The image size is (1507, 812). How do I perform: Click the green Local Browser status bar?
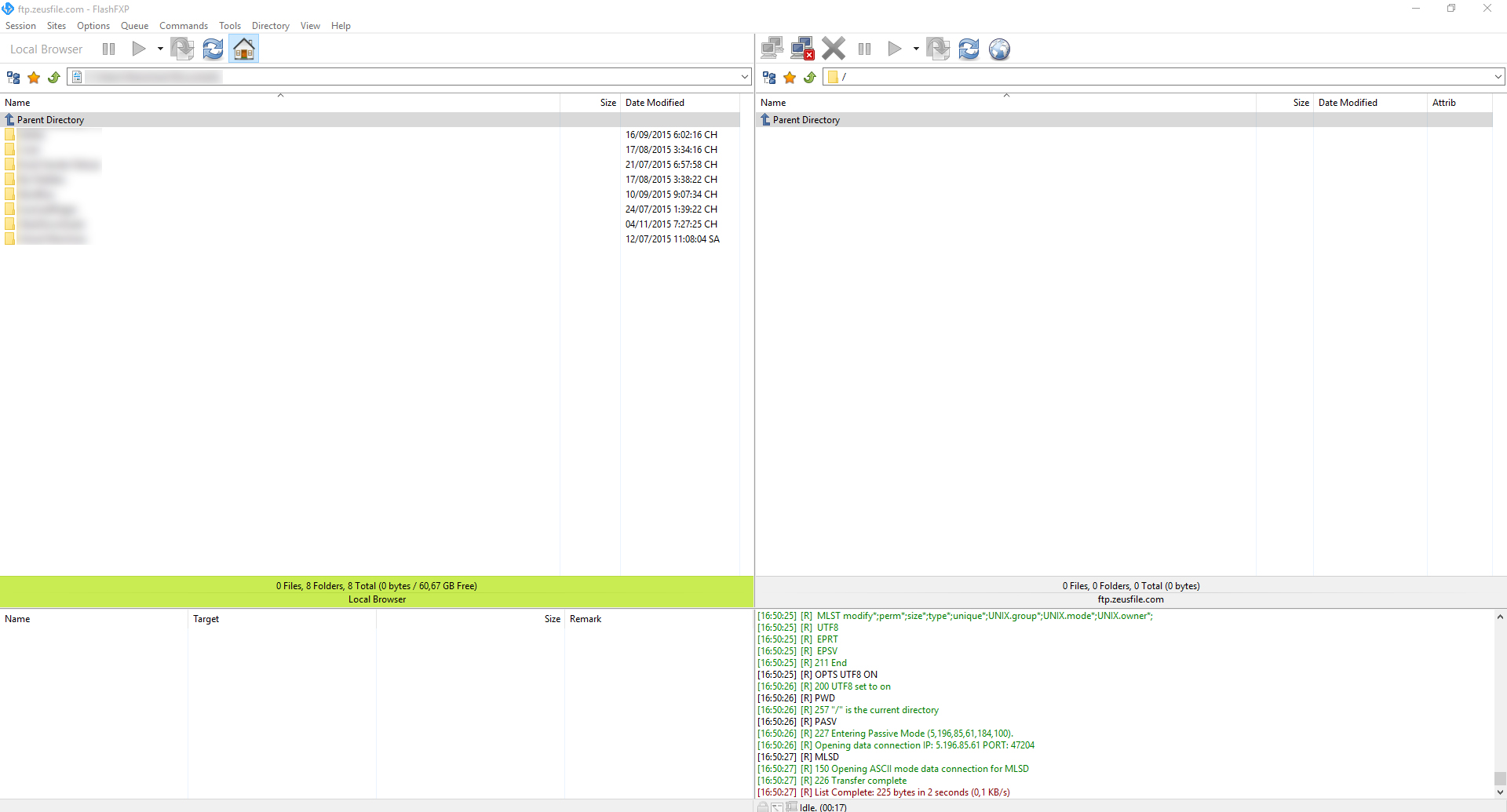[x=377, y=592]
